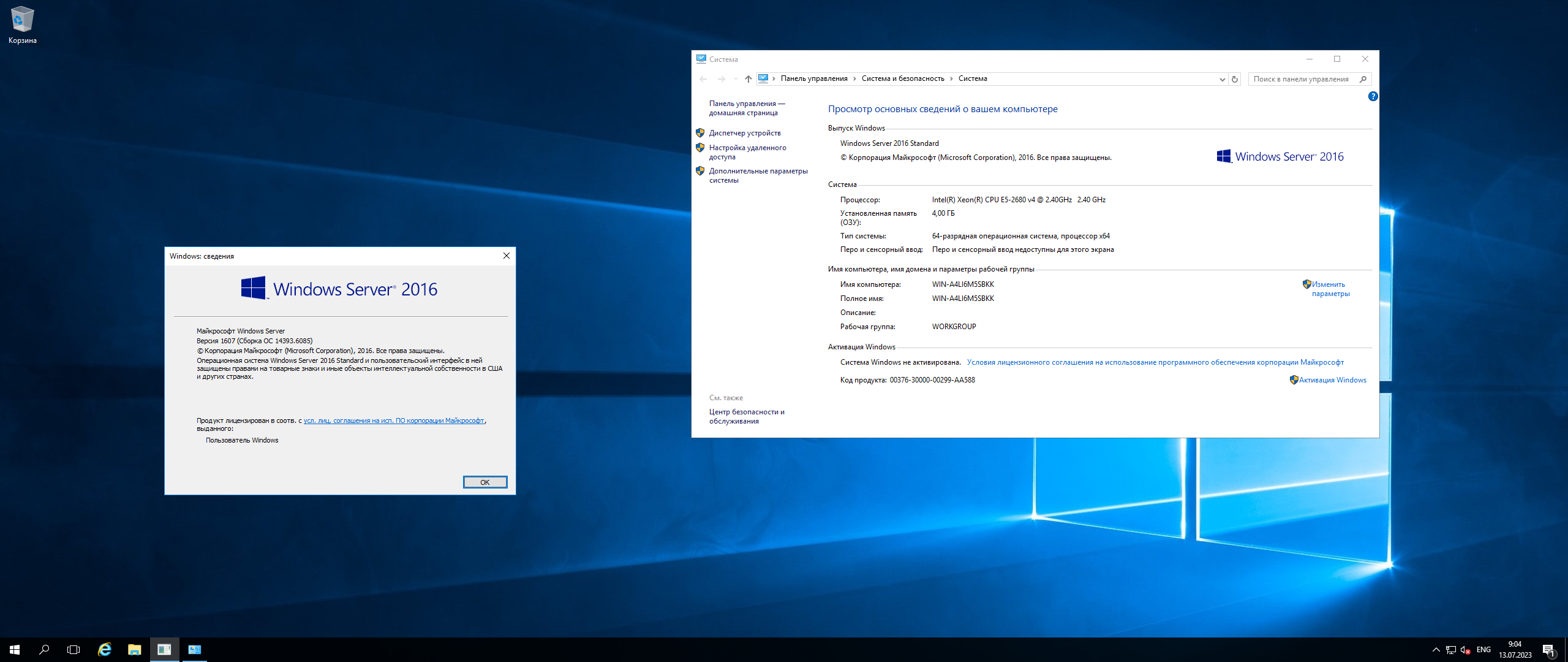Expand chevron before Панель управления breadcrumb
Screen dimensions: 1568x662
(774, 78)
